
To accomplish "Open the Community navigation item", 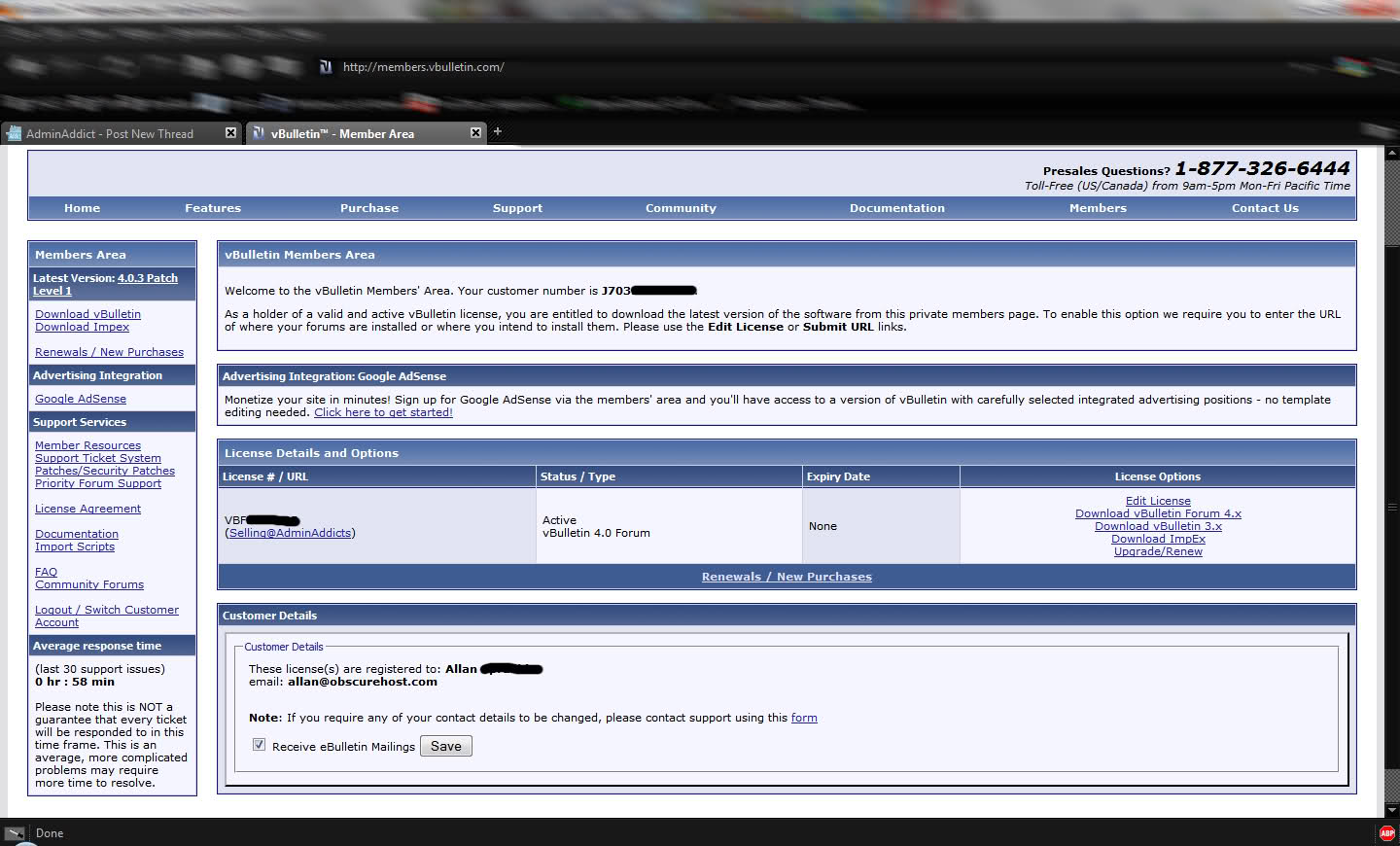I will (681, 208).
